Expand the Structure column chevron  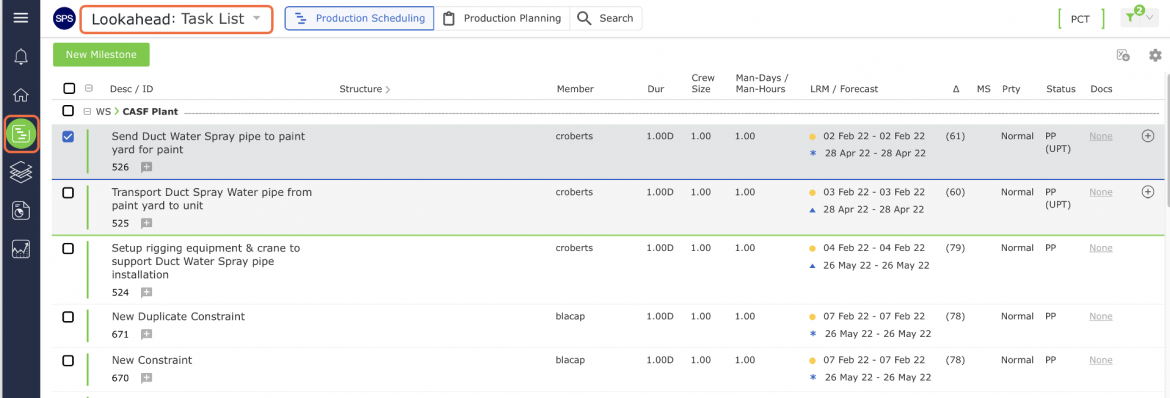click(x=387, y=90)
